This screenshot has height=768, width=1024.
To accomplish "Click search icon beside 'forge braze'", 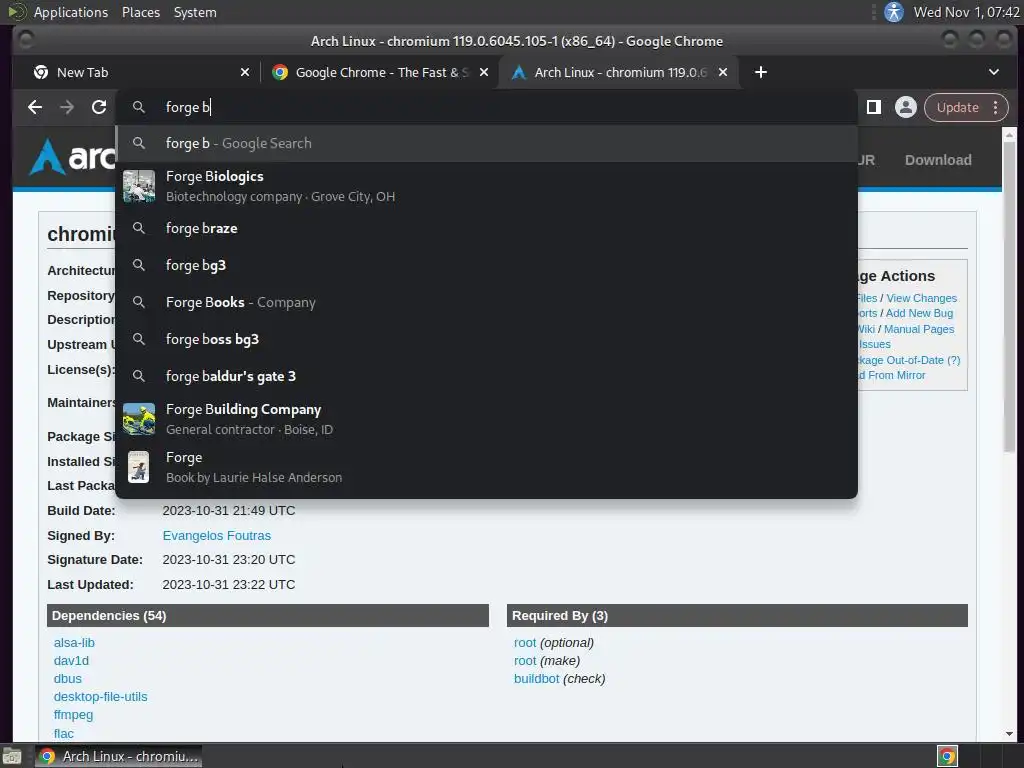I will [138, 228].
